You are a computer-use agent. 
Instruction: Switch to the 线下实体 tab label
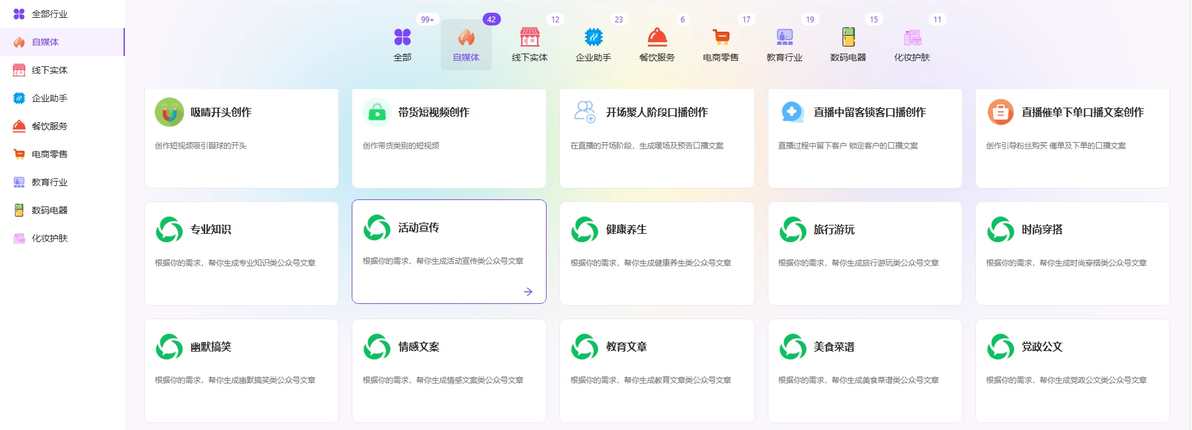[529, 58]
